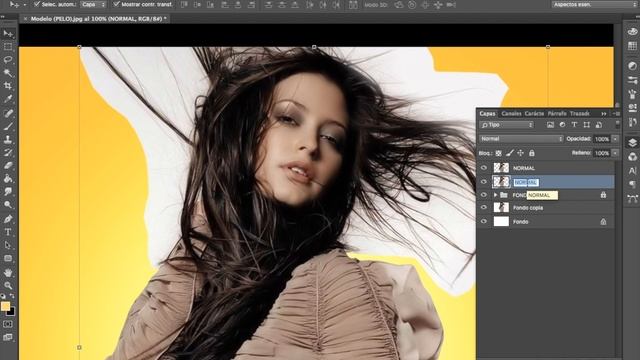This screenshot has height=360, width=640.
Task: Switch to the Trazados tab
Action: pos(580,113)
